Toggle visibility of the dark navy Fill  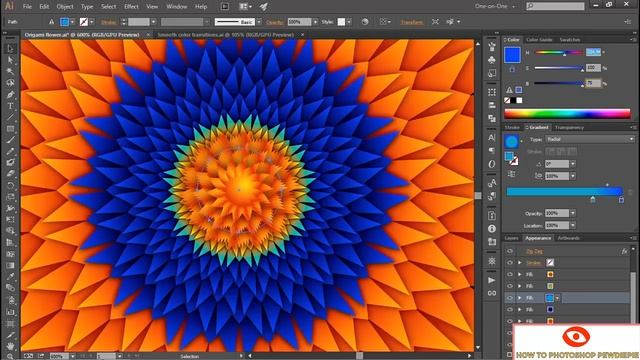click(510, 309)
